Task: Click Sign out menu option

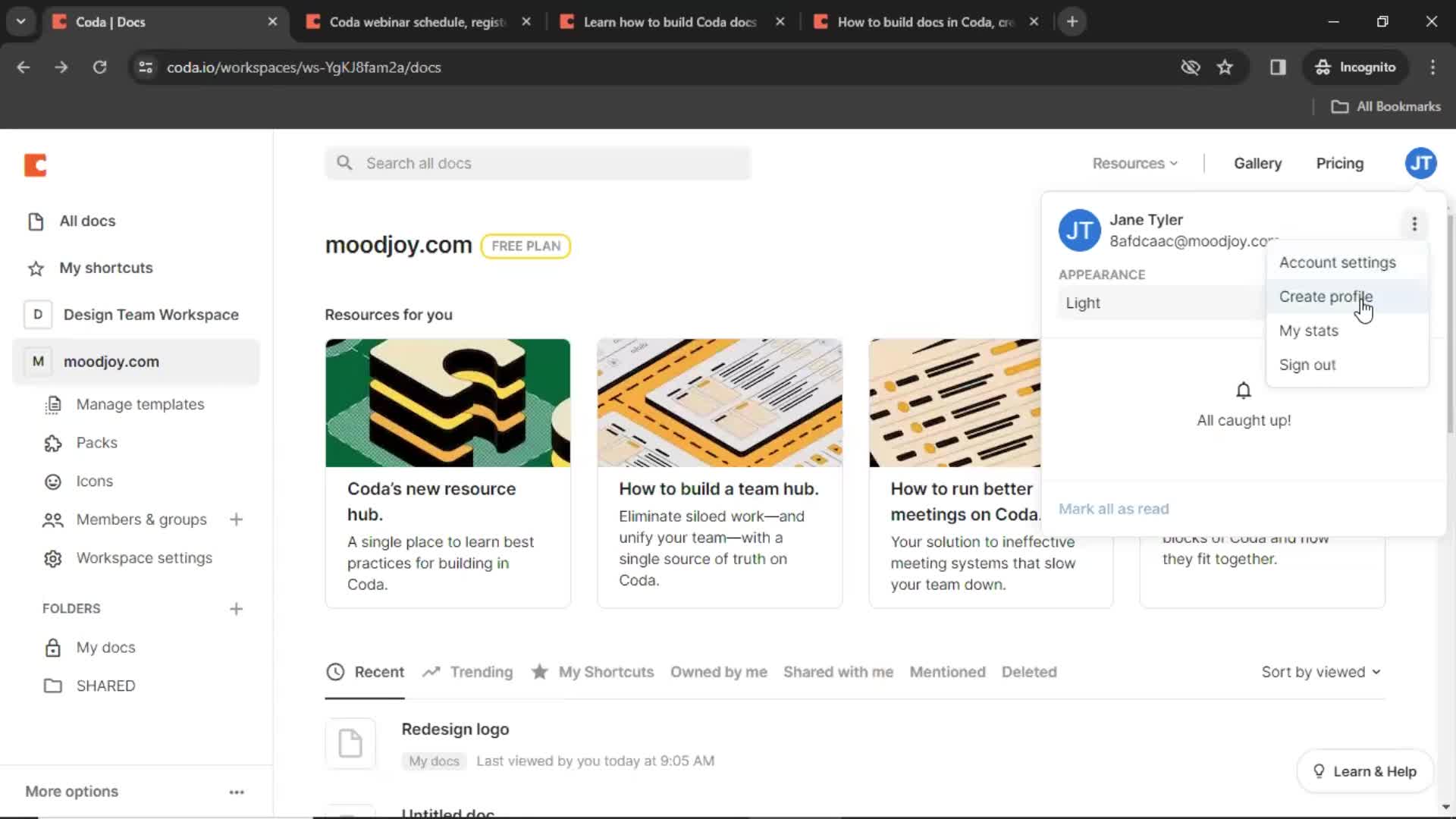Action: [x=1308, y=364]
